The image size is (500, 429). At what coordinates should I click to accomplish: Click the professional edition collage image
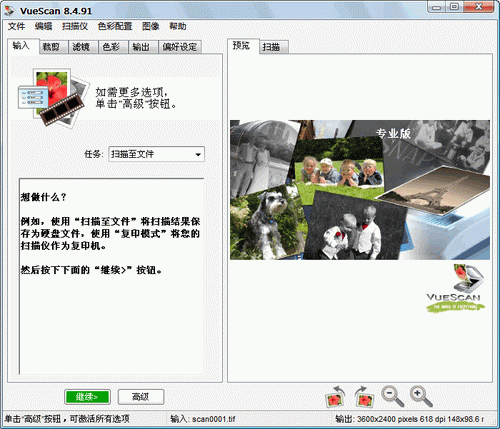360,190
